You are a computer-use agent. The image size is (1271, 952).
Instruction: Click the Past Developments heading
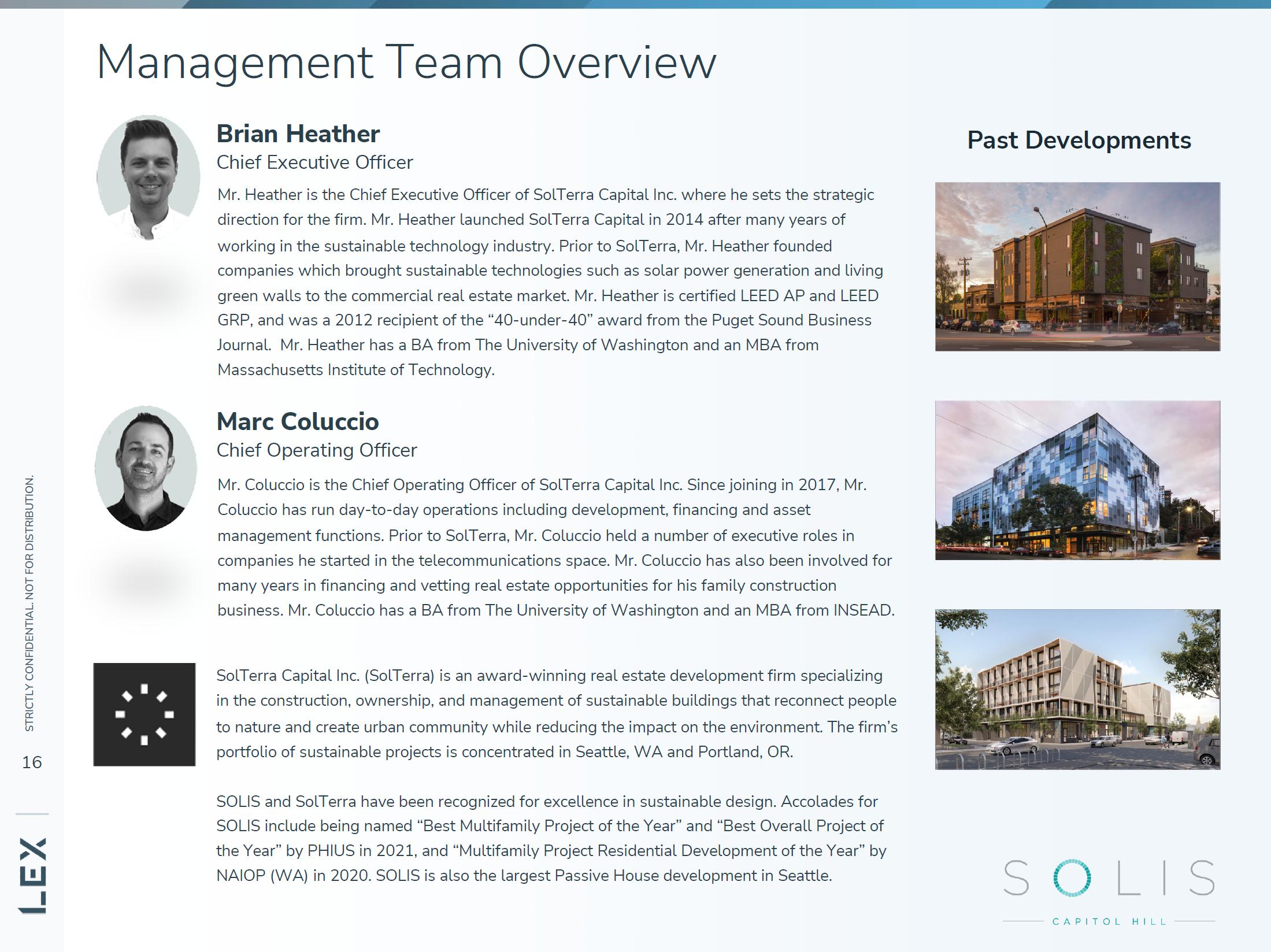1079,140
